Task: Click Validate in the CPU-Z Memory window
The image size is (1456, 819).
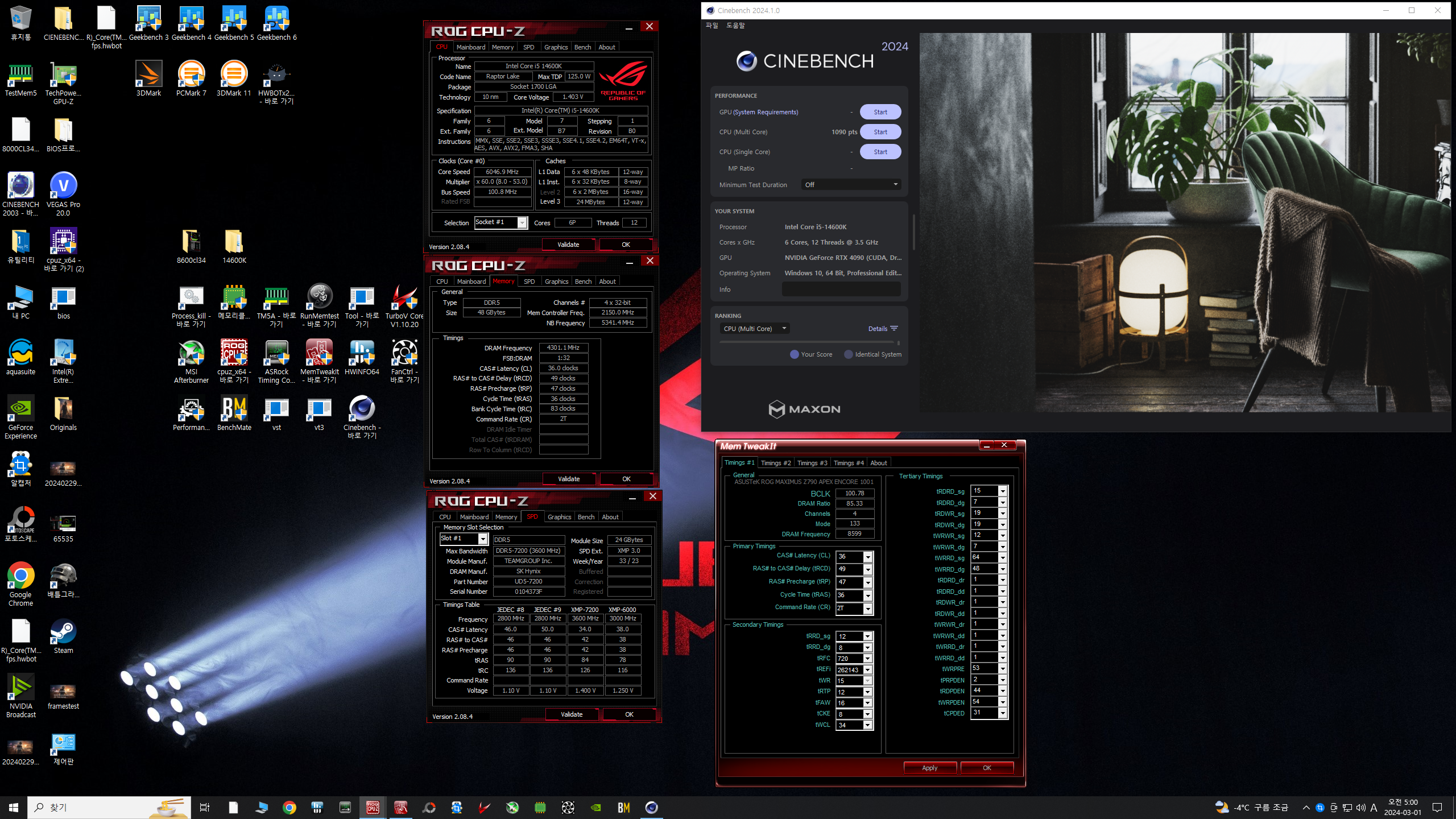Action: 569,479
